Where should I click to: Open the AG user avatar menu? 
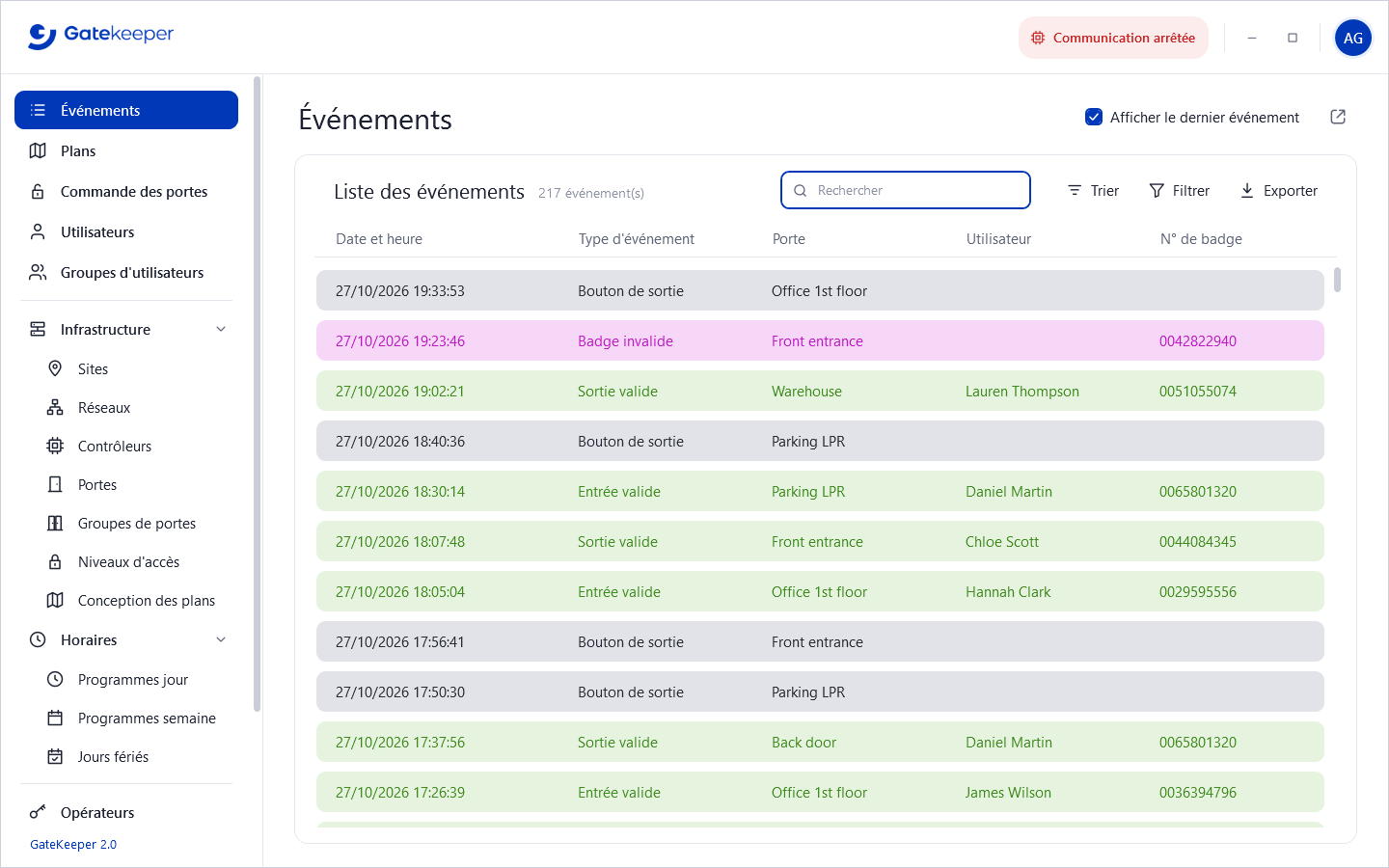pyautogui.click(x=1353, y=38)
